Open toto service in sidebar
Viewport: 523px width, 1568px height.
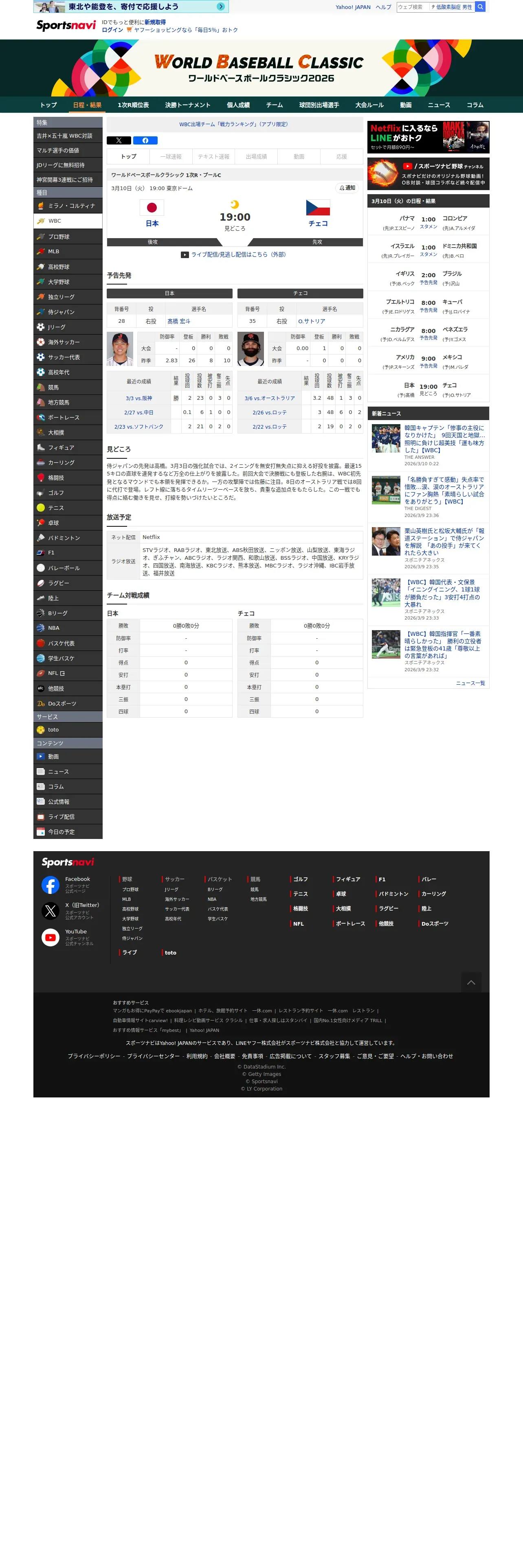click(68, 730)
